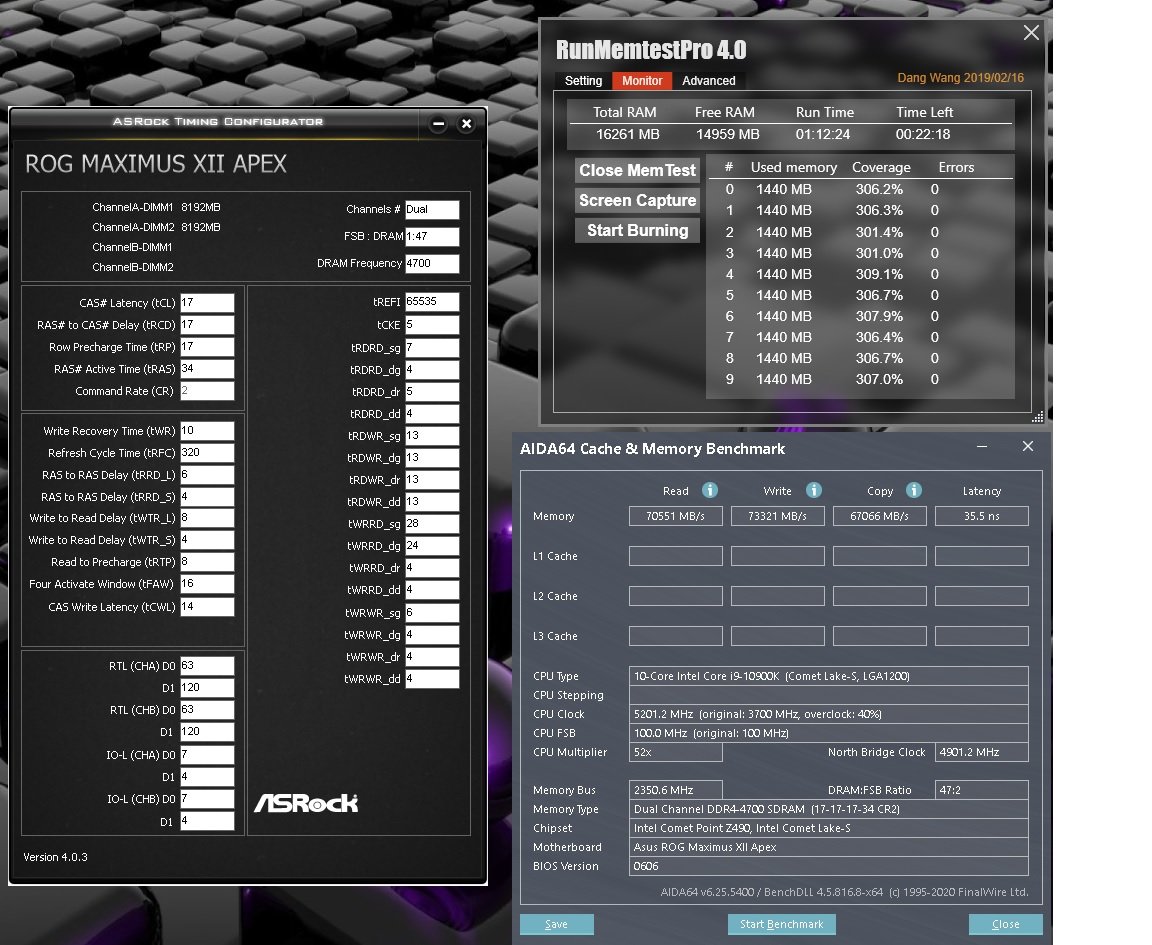
Task: Click the BIOS Version value 0606
Action: [x=829, y=866]
